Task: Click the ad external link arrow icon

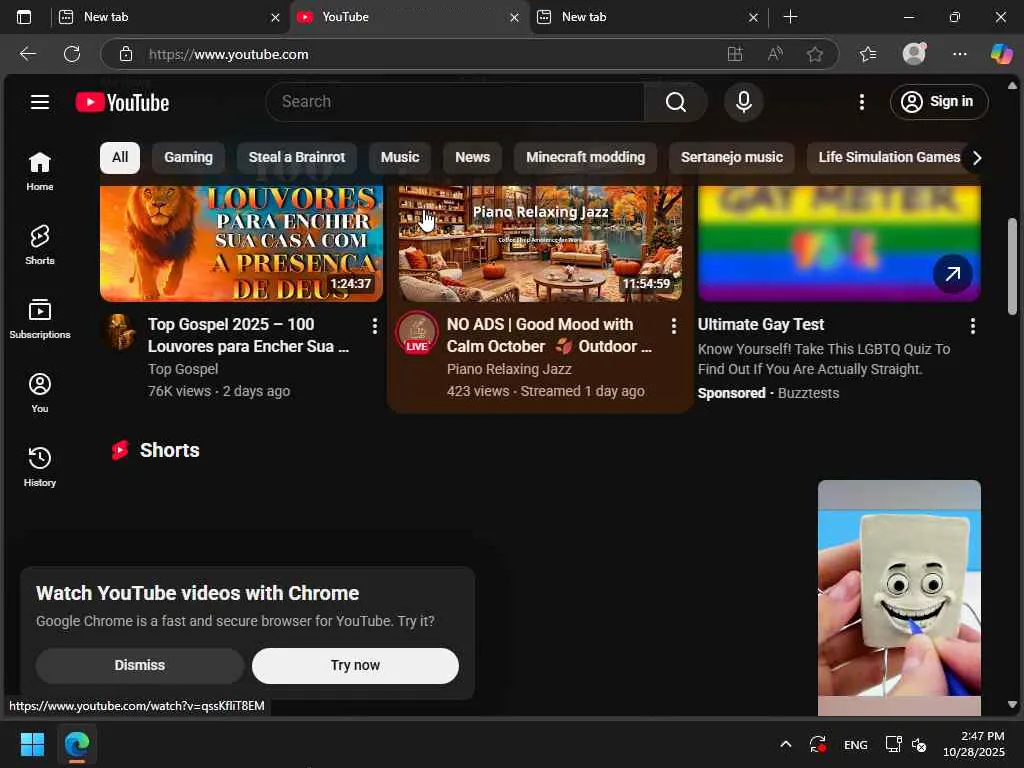Action: [x=953, y=274]
